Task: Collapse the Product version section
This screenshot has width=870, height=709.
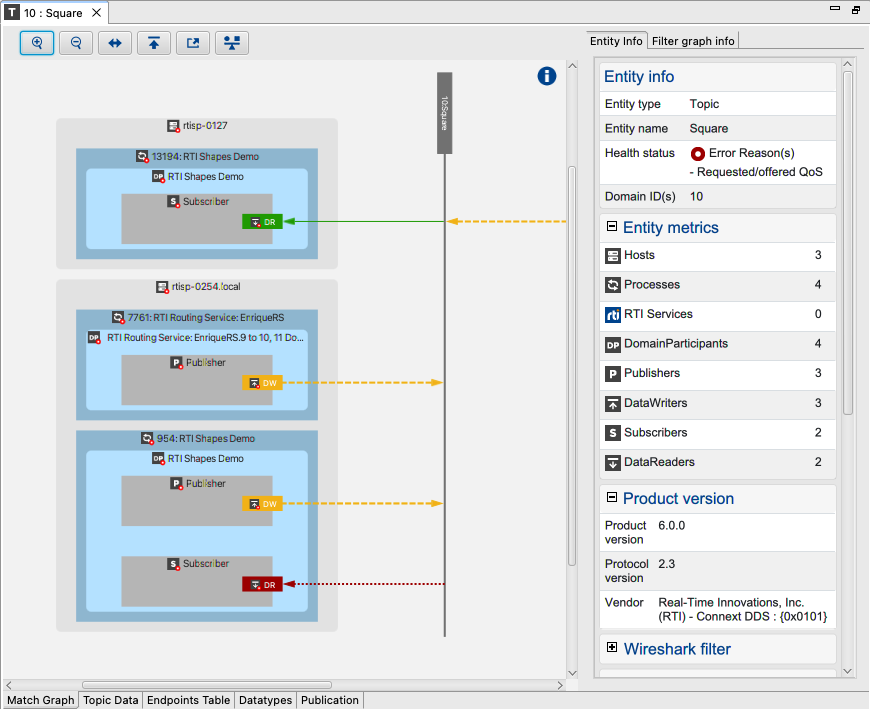Action: pos(612,498)
